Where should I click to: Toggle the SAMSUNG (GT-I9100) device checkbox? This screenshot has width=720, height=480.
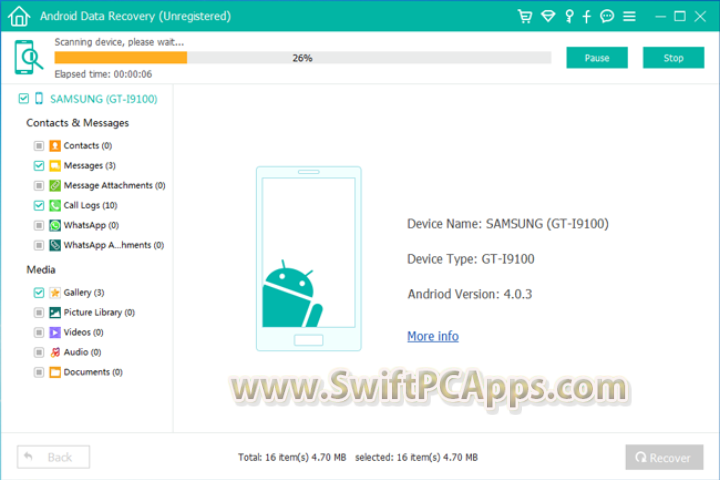coord(23,98)
